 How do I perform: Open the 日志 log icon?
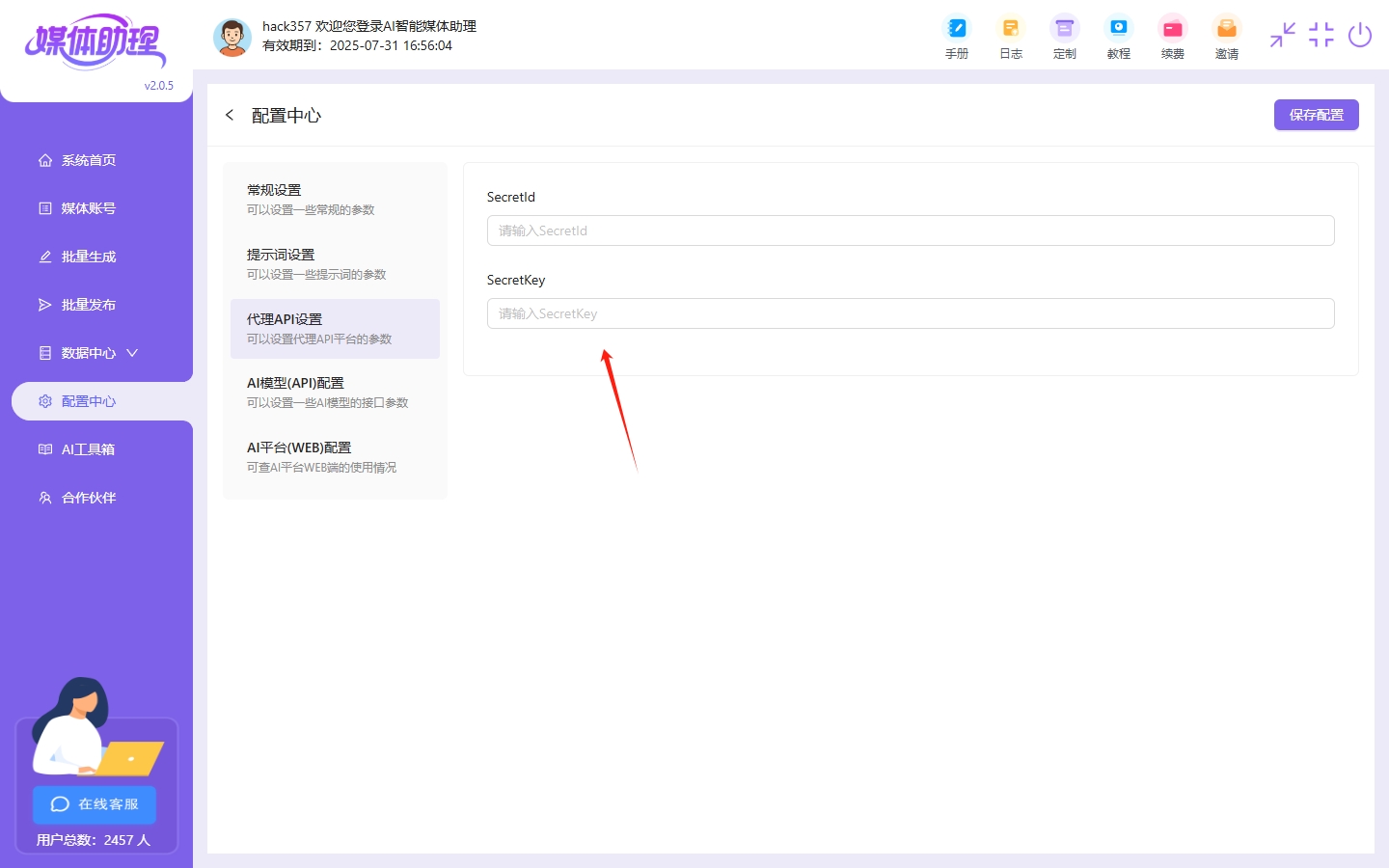click(1010, 36)
